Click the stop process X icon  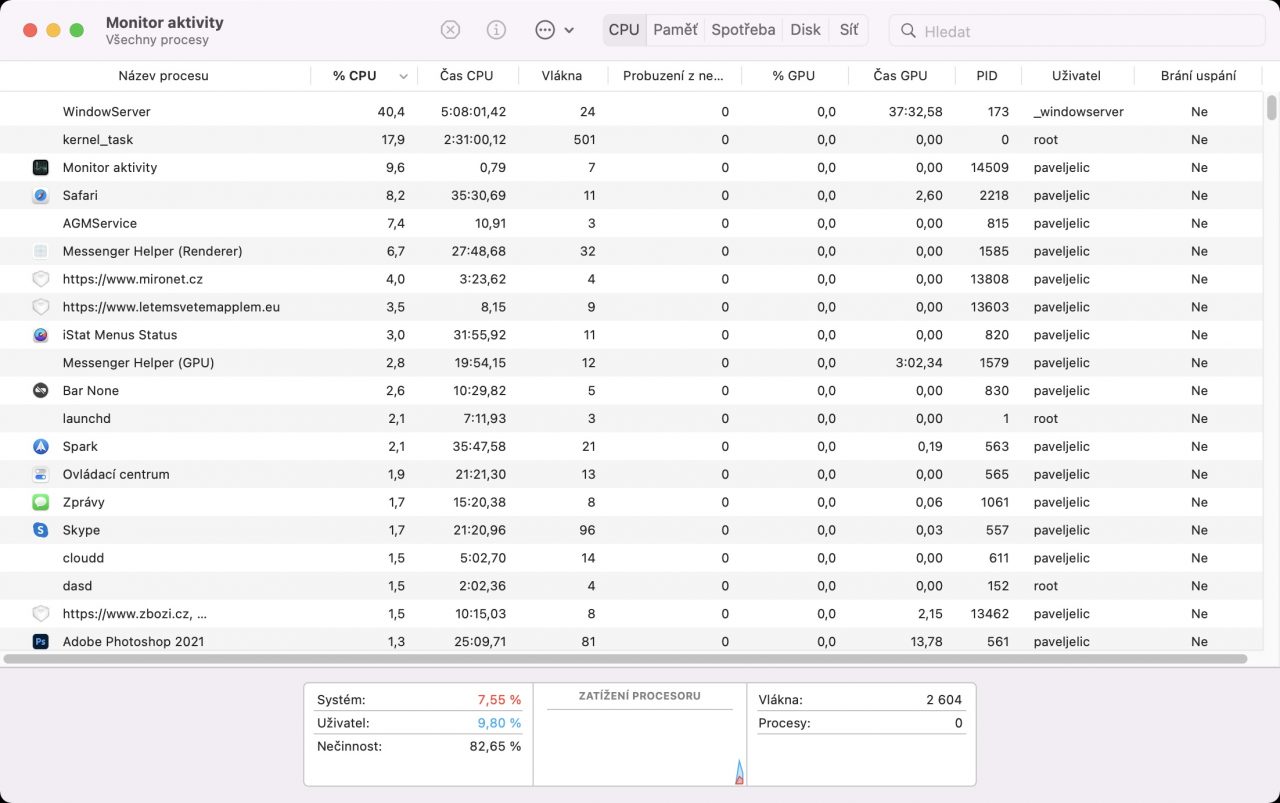[450, 30]
